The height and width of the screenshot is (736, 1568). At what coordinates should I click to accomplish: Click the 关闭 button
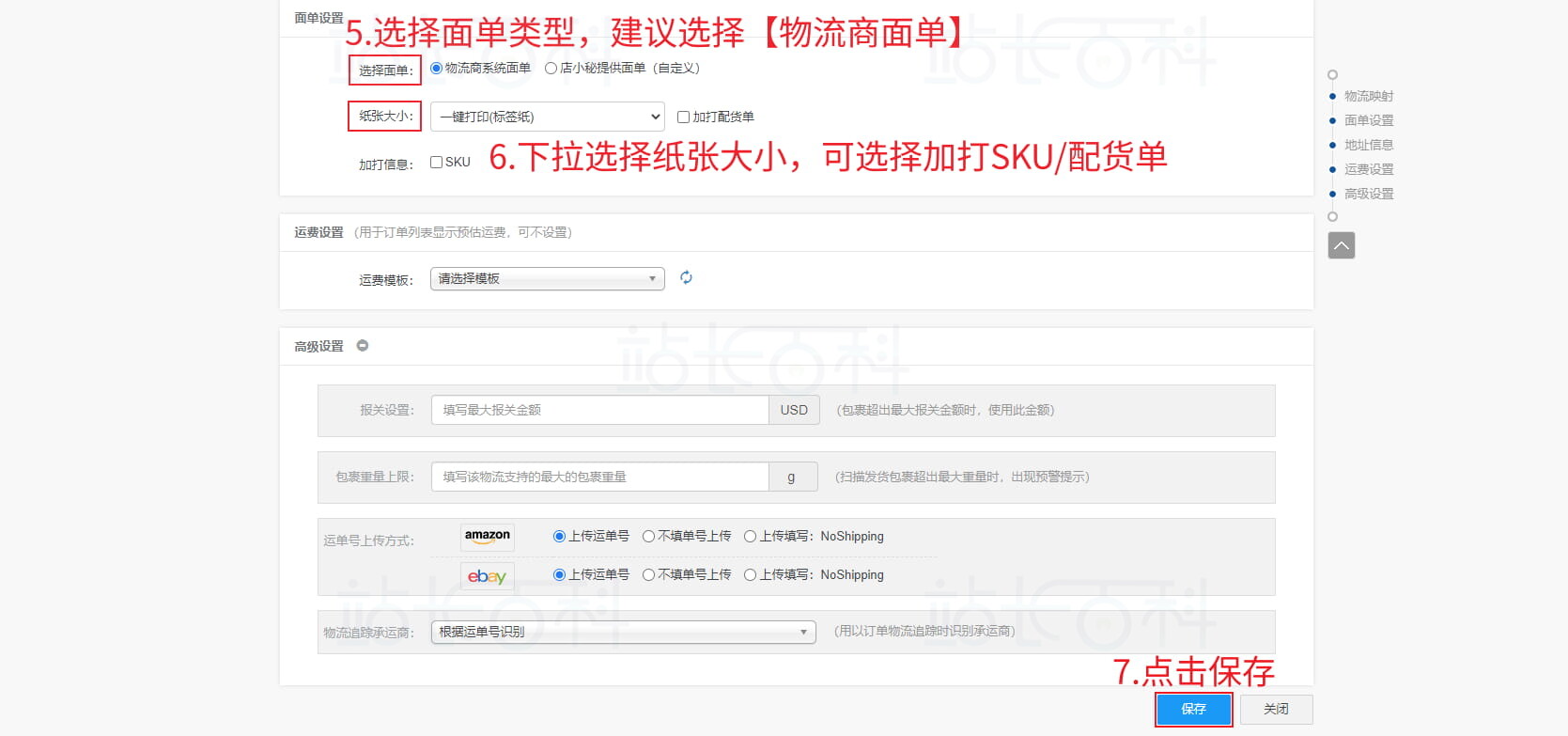click(x=1276, y=709)
